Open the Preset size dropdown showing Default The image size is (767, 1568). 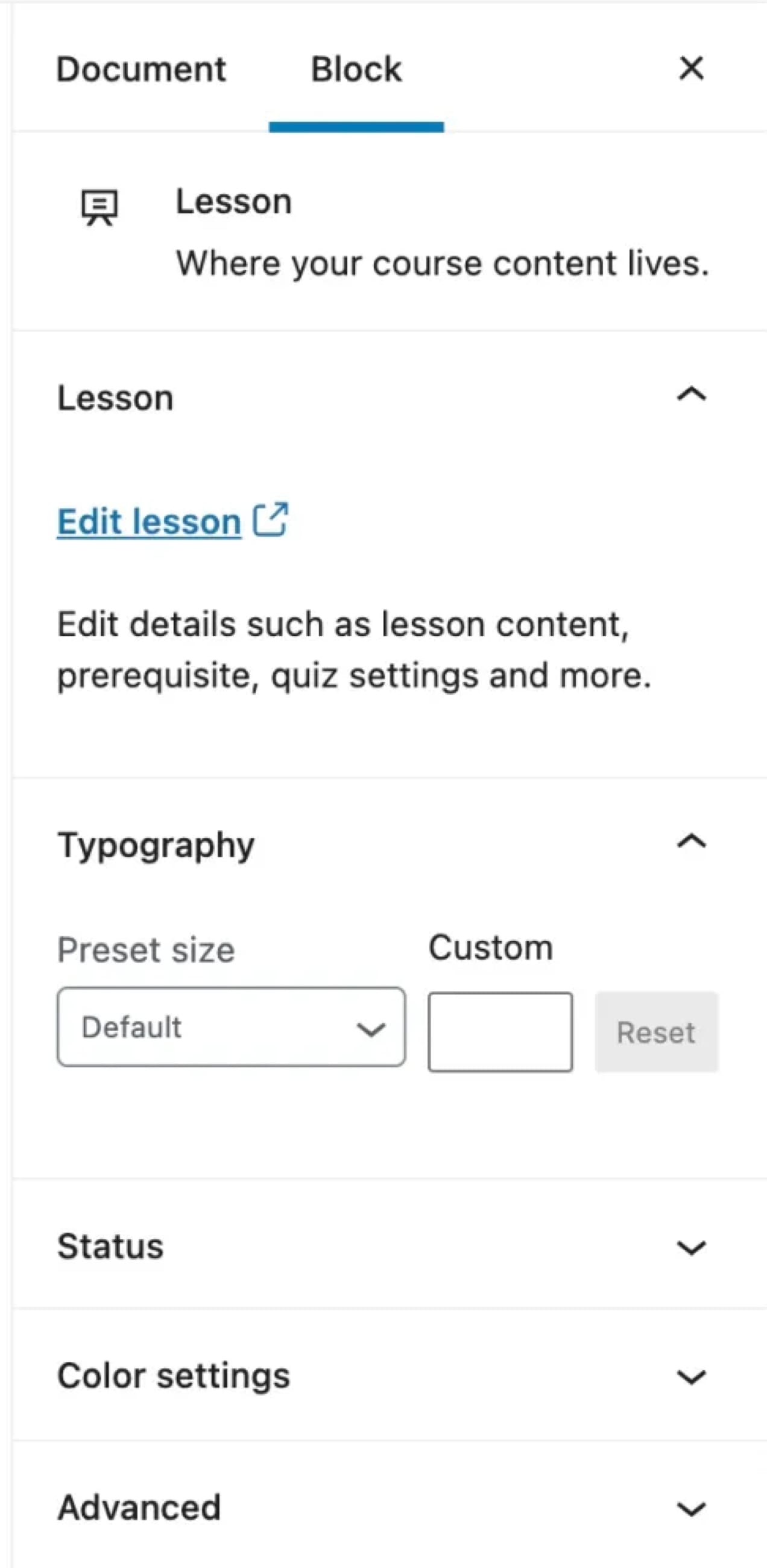tap(231, 1026)
